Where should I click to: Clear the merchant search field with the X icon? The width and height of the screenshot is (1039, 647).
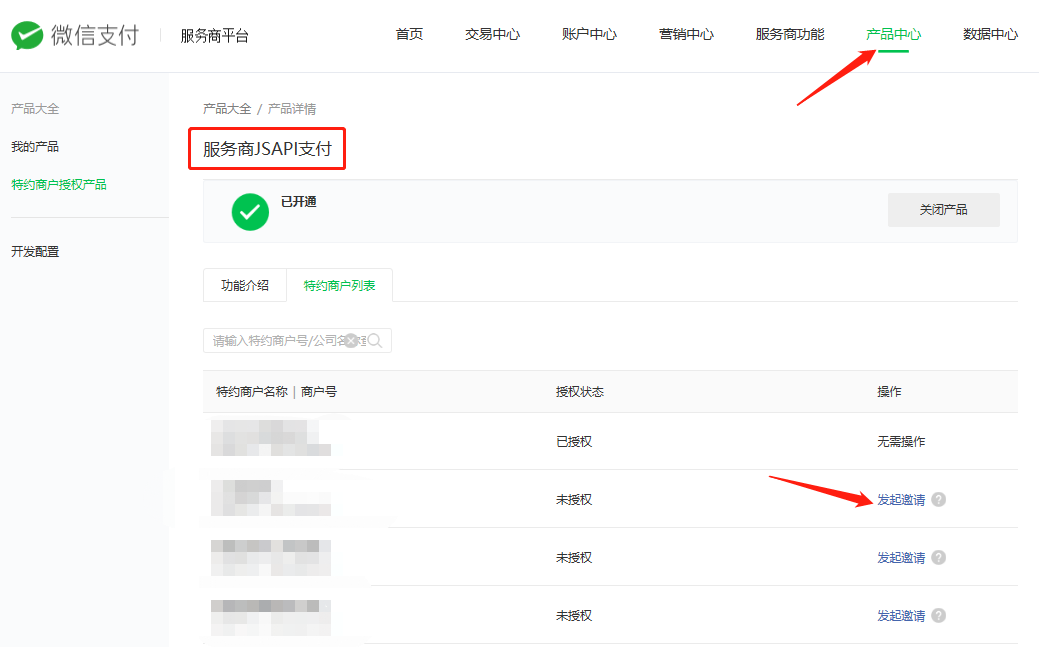pyautogui.click(x=351, y=341)
